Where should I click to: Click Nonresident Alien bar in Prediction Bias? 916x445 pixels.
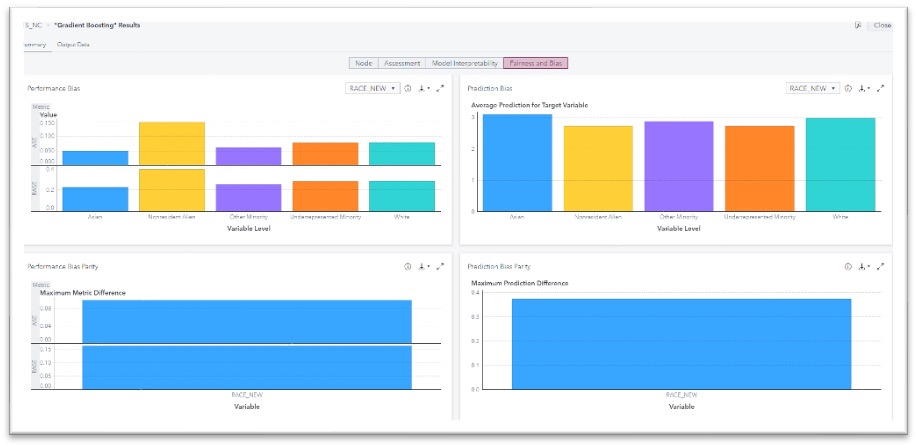click(x=598, y=168)
